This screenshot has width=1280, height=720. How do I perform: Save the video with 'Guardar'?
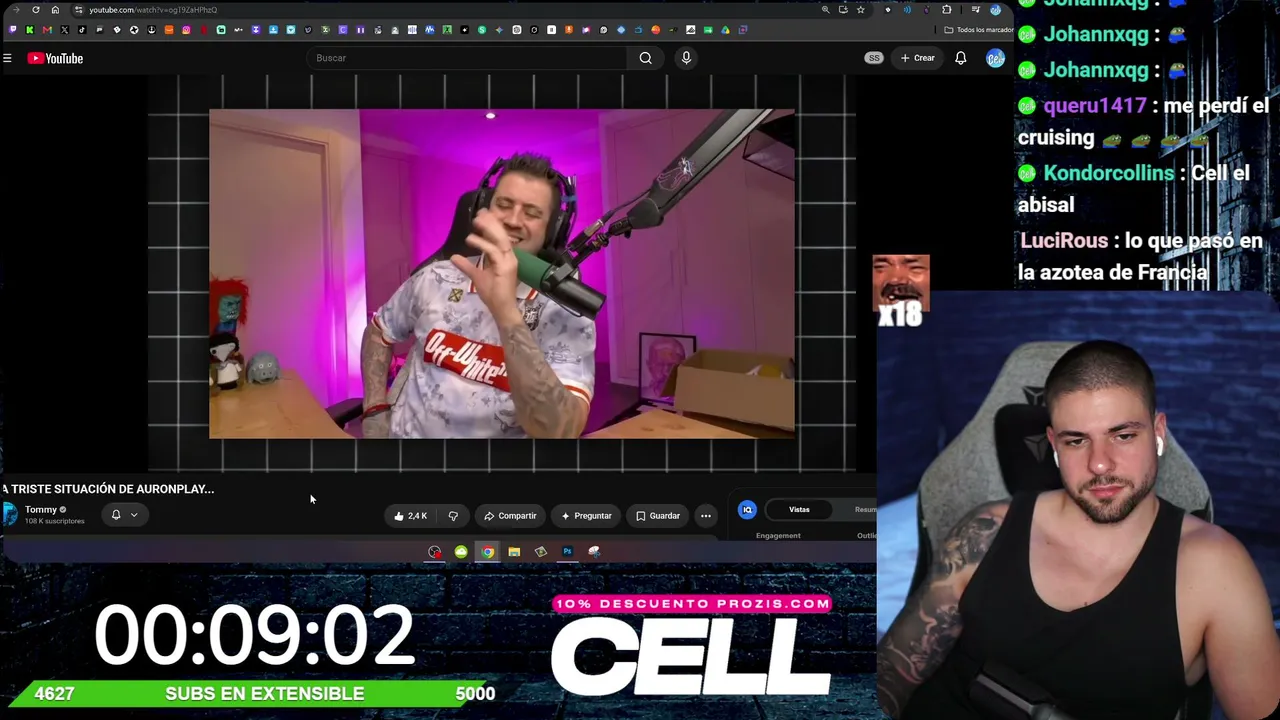point(658,516)
